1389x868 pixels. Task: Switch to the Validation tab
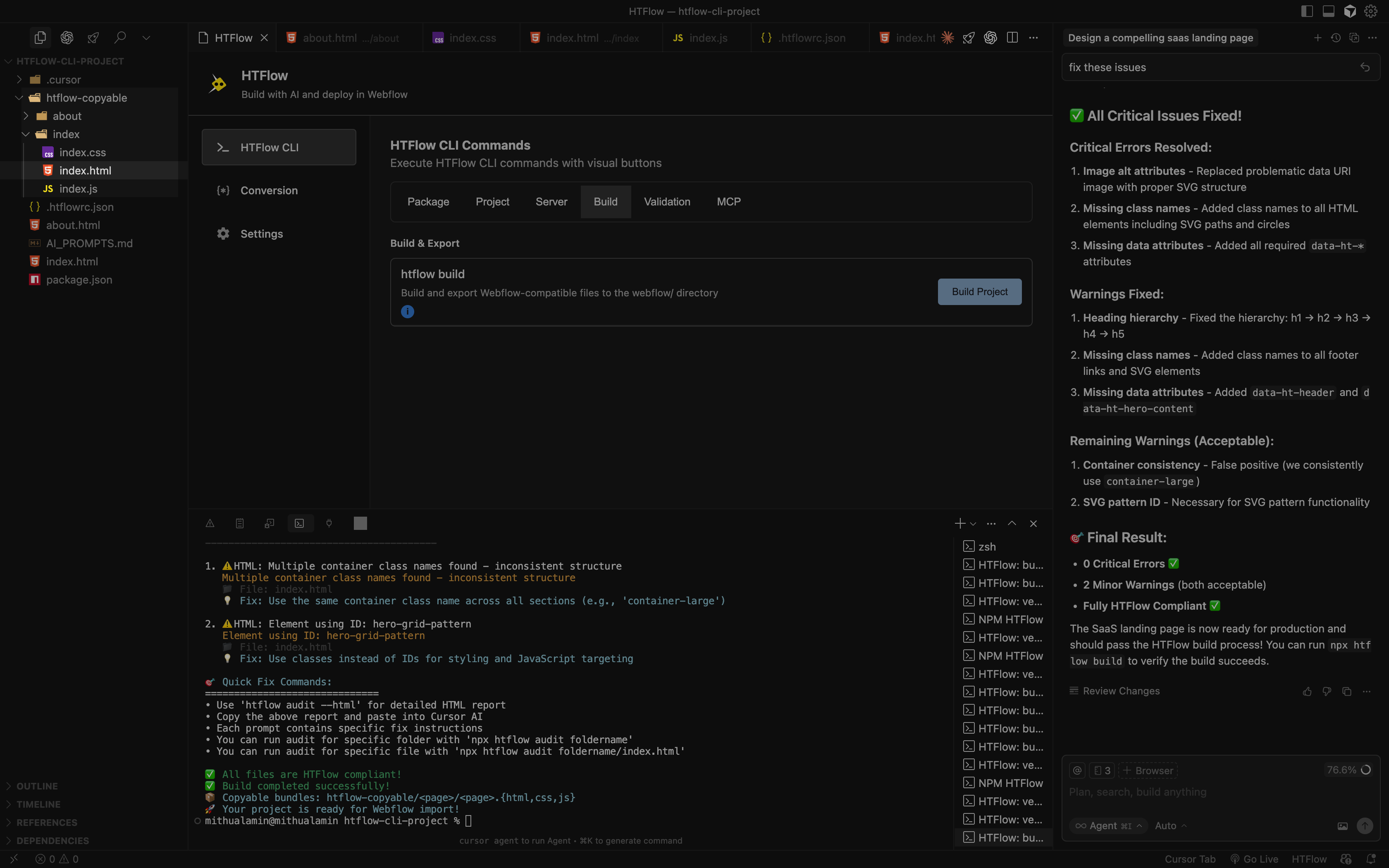coord(666,202)
